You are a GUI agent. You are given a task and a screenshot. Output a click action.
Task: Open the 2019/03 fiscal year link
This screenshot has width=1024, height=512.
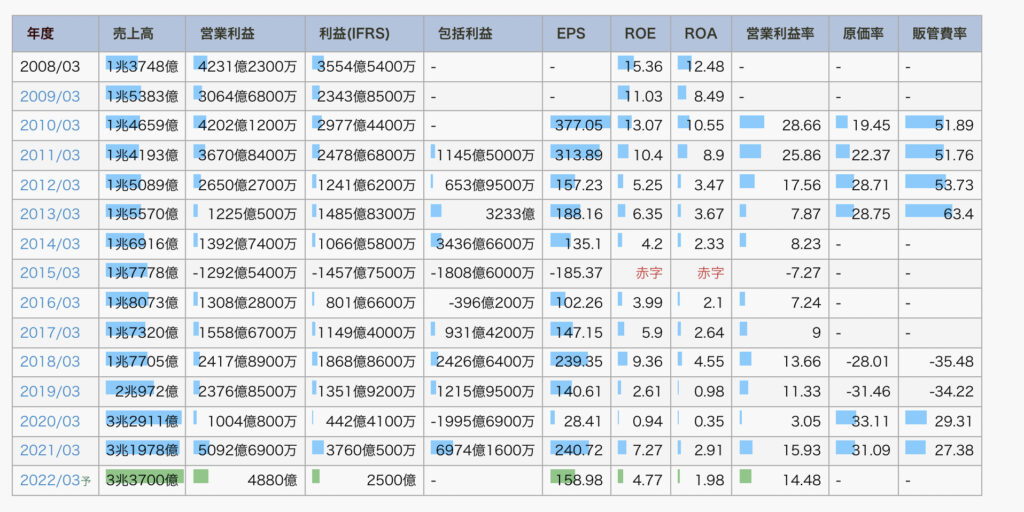[50, 391]
